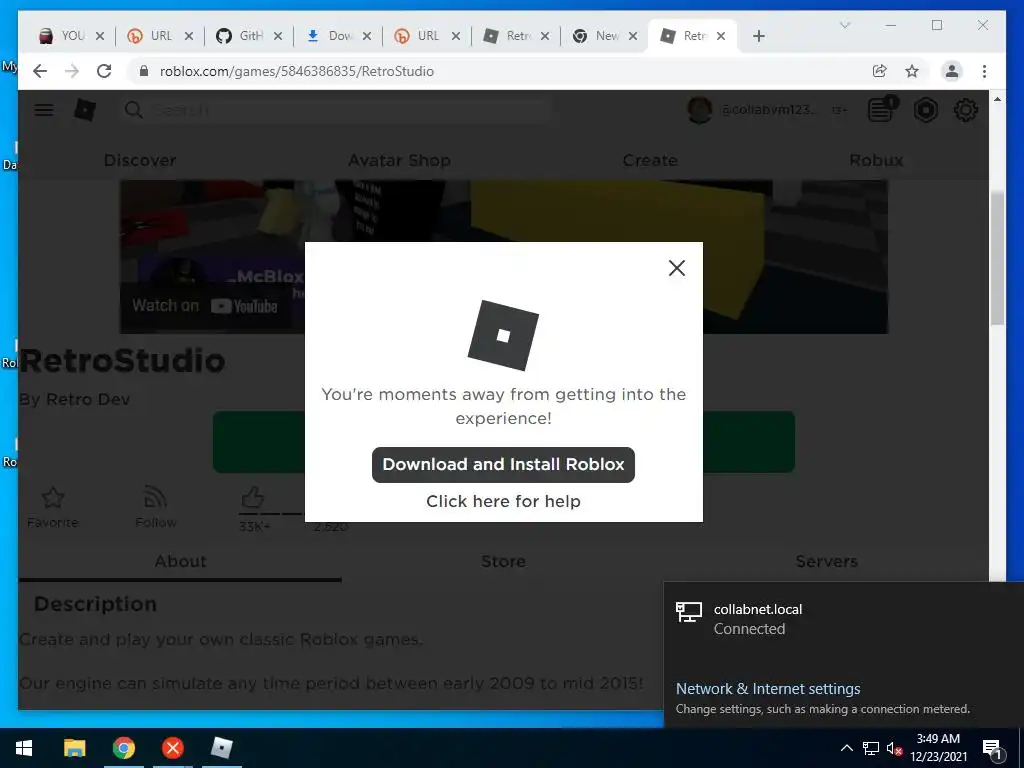Close the active RetroStudio tab
1024x768 pixels.
coord(721,36)
